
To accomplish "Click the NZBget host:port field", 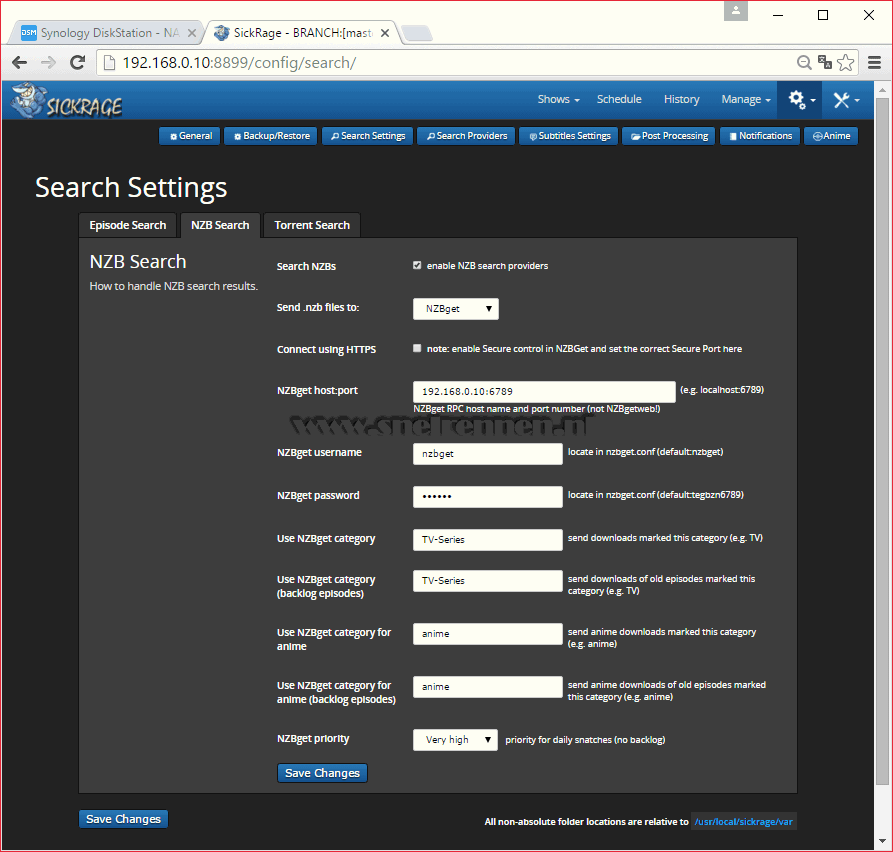I will tap(544, 392).
